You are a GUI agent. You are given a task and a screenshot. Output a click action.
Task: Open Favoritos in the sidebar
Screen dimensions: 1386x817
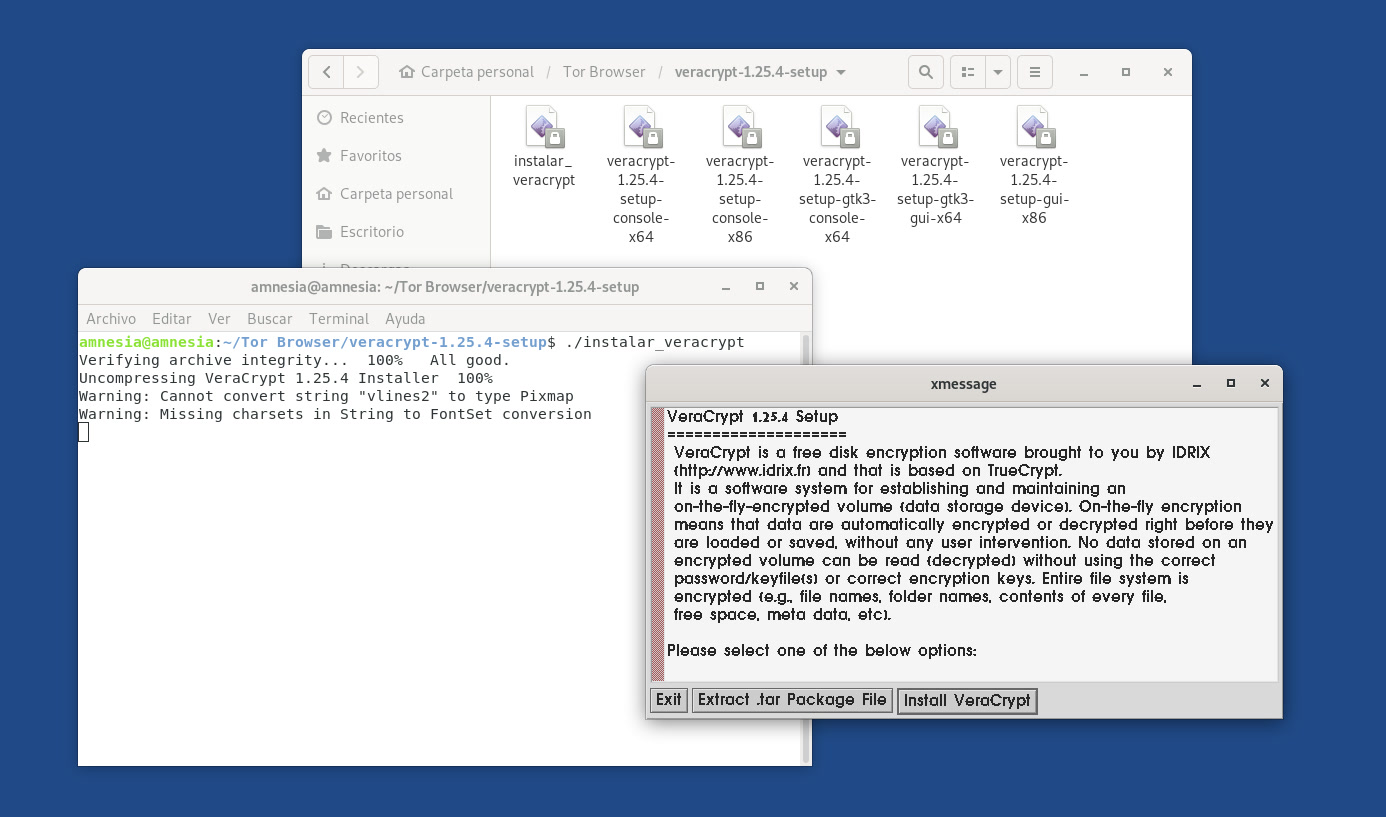370,156
